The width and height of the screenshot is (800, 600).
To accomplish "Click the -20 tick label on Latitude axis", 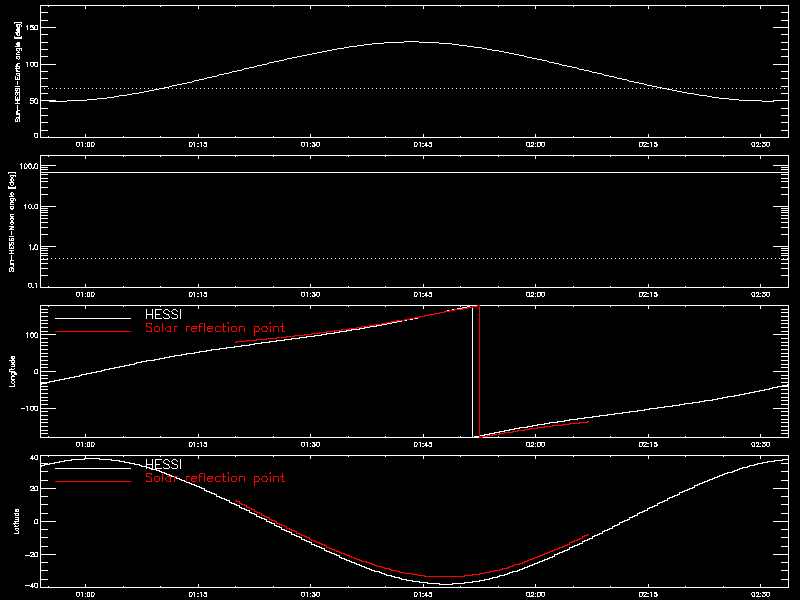I will click(32, 554).
